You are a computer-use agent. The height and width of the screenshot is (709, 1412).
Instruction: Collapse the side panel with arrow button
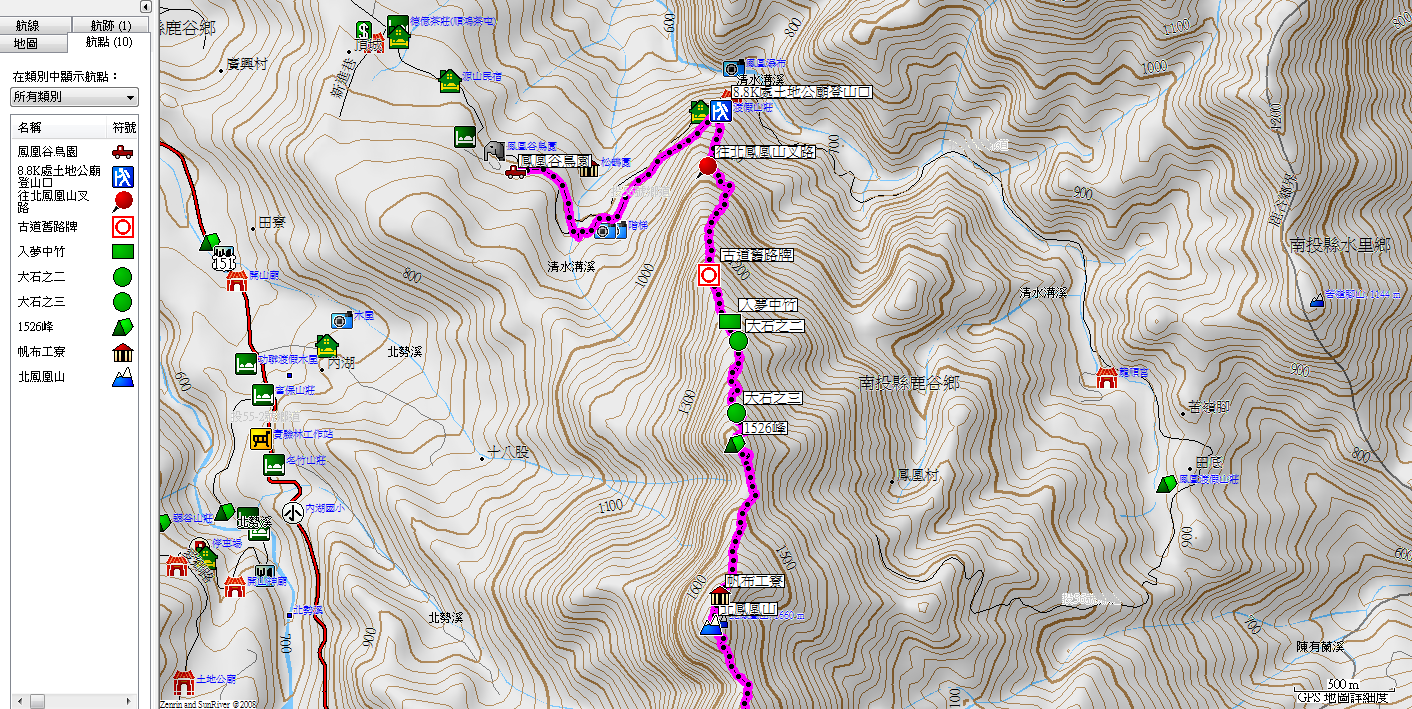145,7
